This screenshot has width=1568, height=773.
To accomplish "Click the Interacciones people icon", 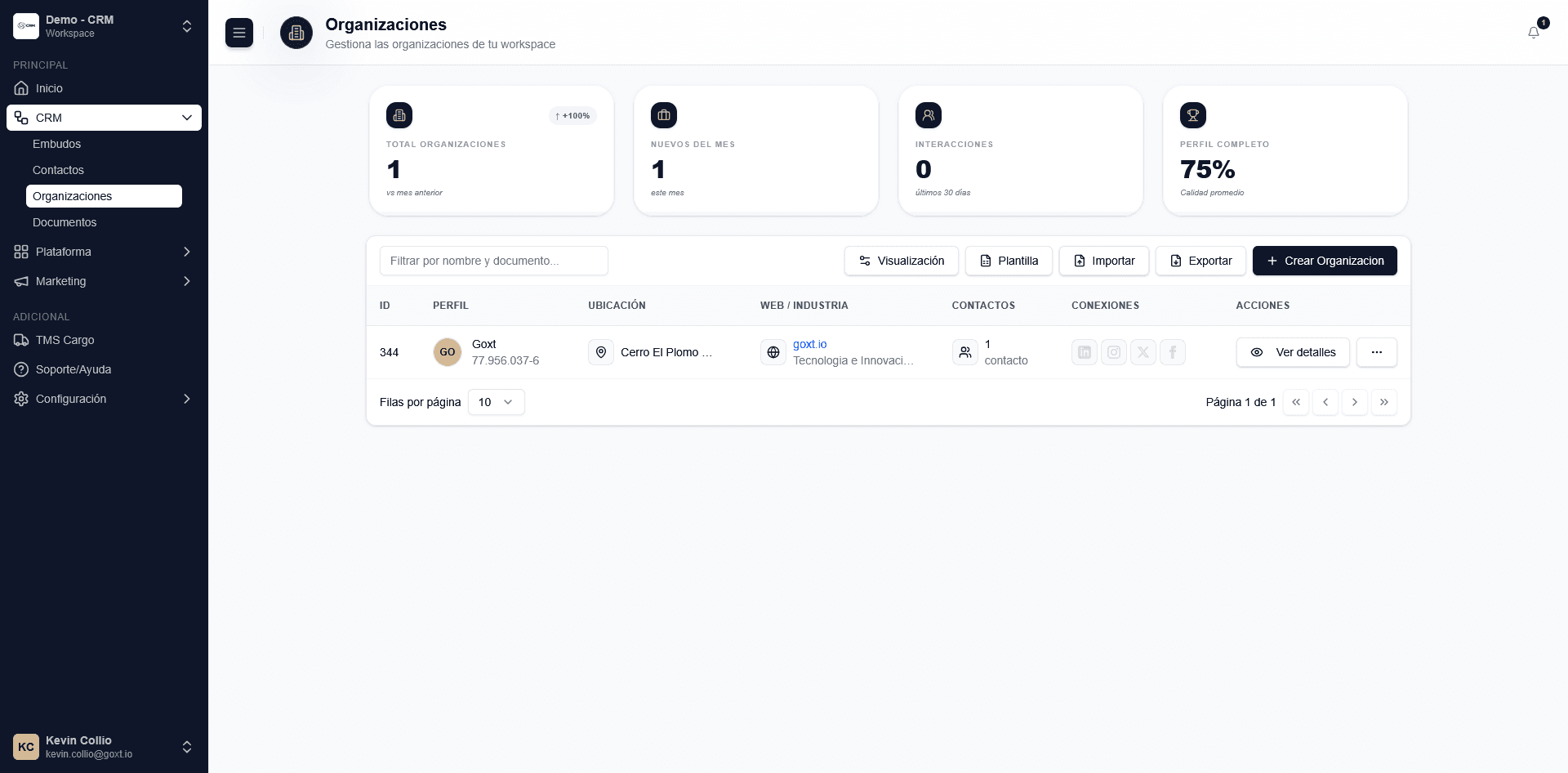I will pos(929,115).
